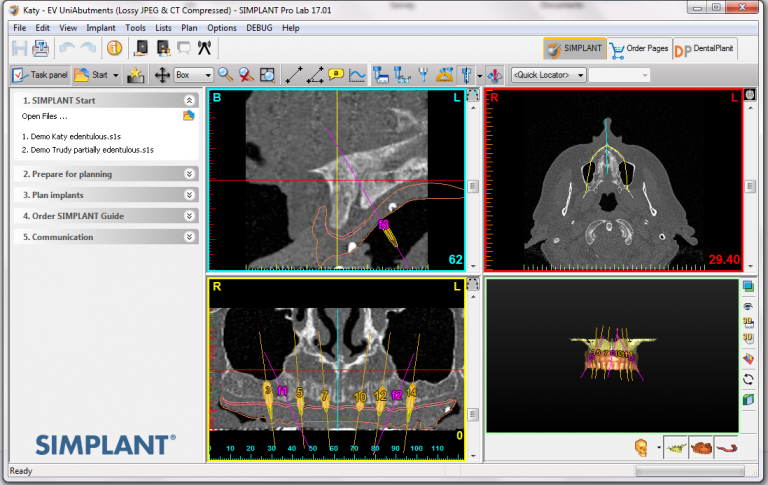
Task: Toggle the eye visibility icon in 3D pane
Action: point(748,306)
